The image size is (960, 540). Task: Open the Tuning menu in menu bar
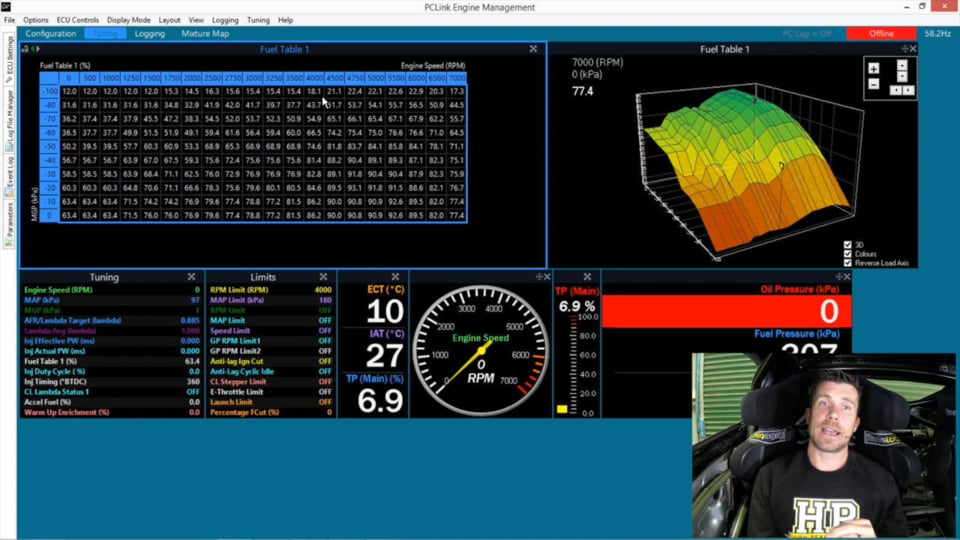(x=258, y=20)
